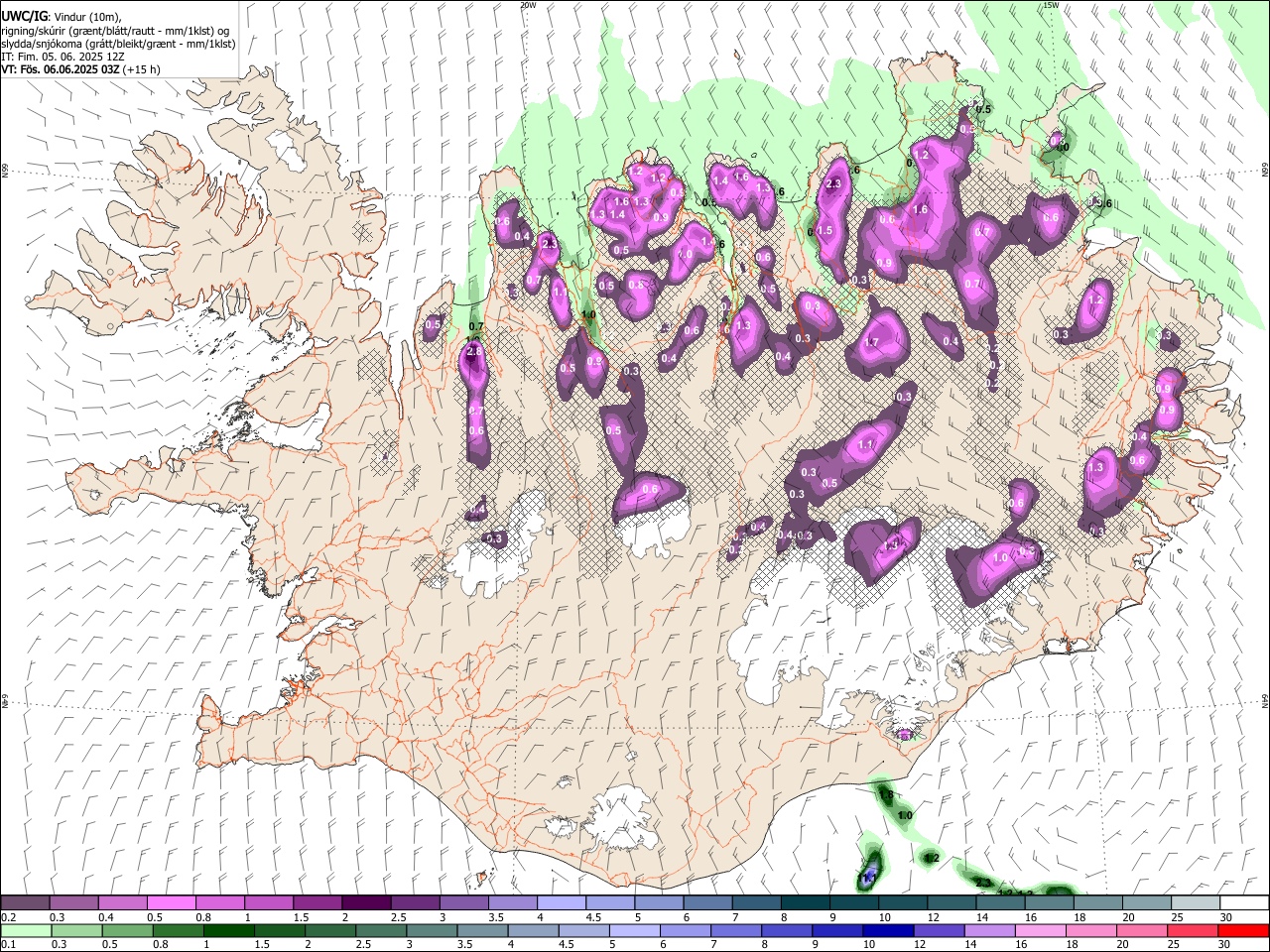
Task: Click the '1.7' snowfall value on the map
Action: 872,343
